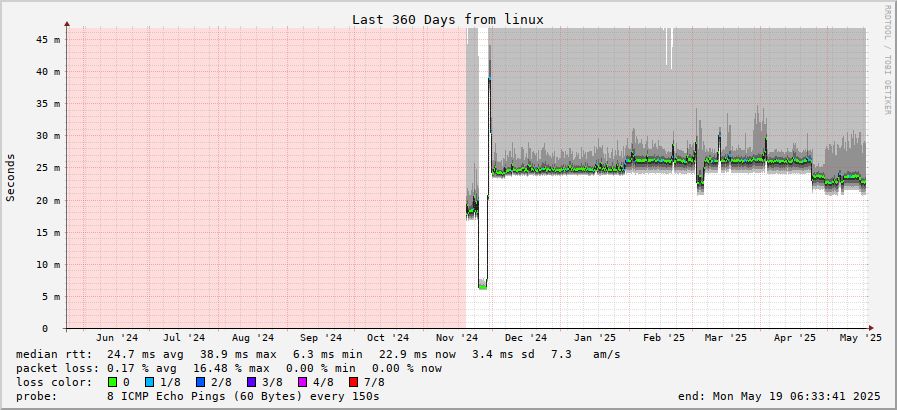Click the magenta 4/8 loss swatch

tap(301, 382)
